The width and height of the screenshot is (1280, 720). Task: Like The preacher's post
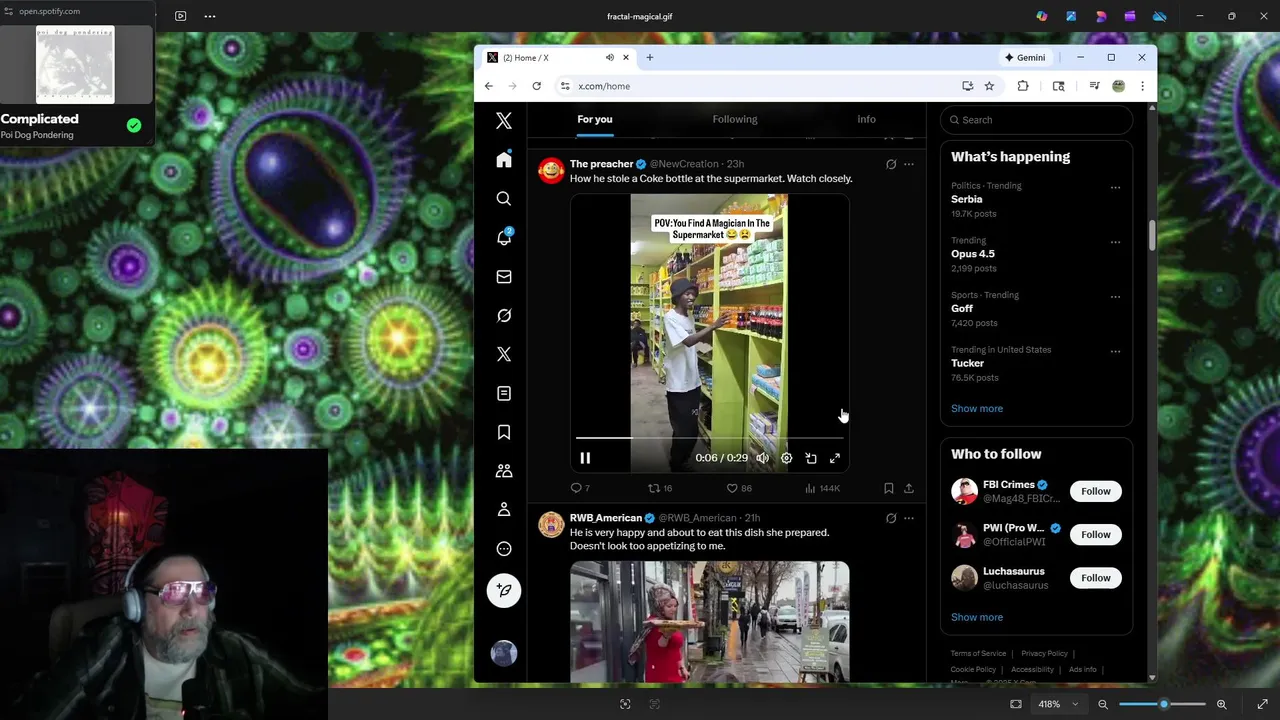[739, 488]
